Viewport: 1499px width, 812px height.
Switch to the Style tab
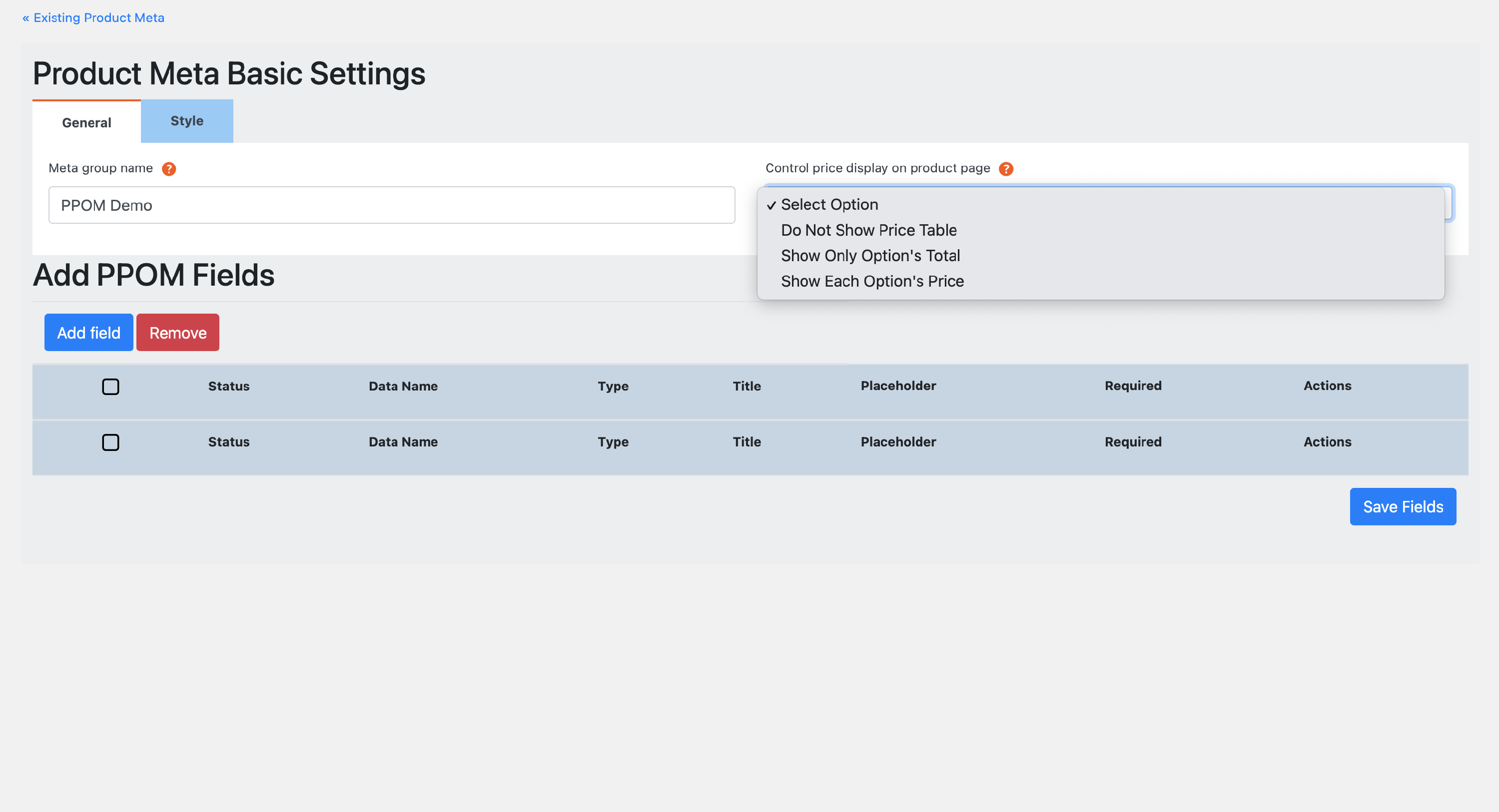click(x=187, y=121)
